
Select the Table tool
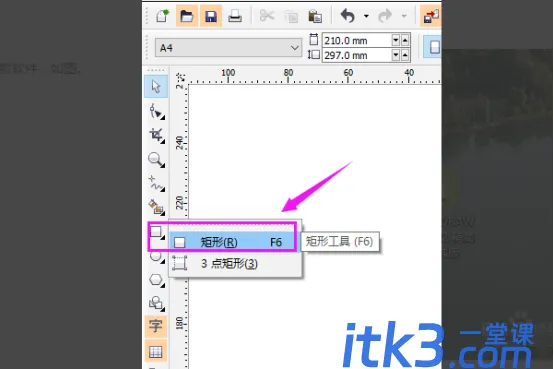(156, 351)
